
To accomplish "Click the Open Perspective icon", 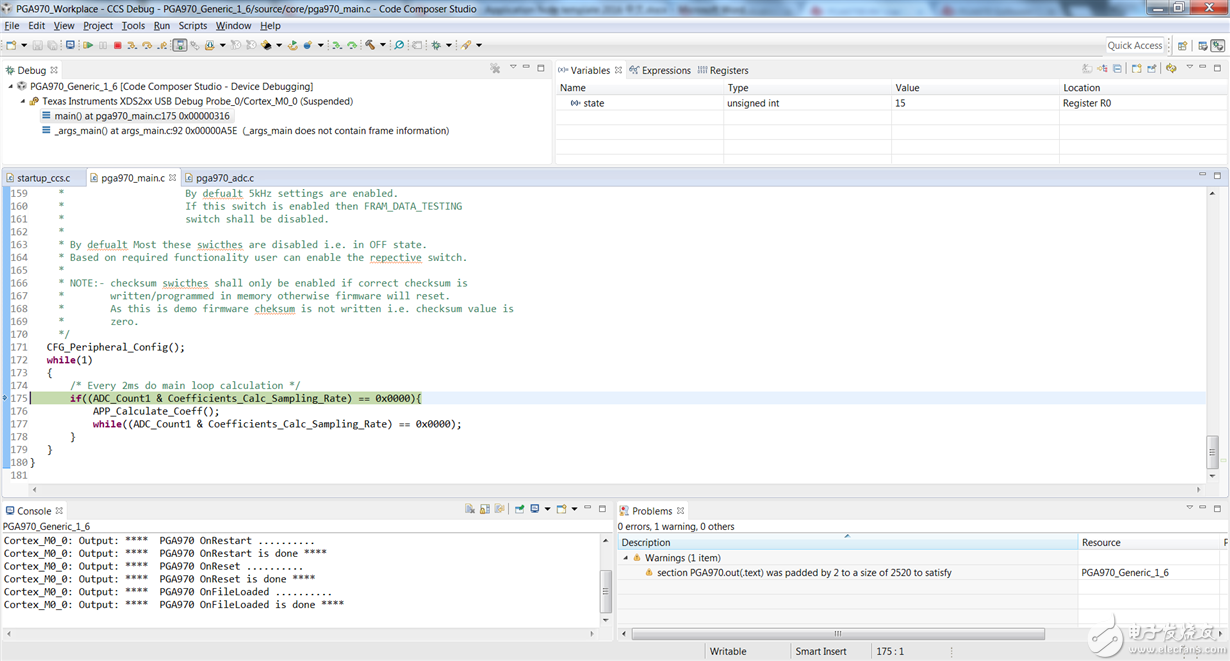I will (x=1183, y=45).
